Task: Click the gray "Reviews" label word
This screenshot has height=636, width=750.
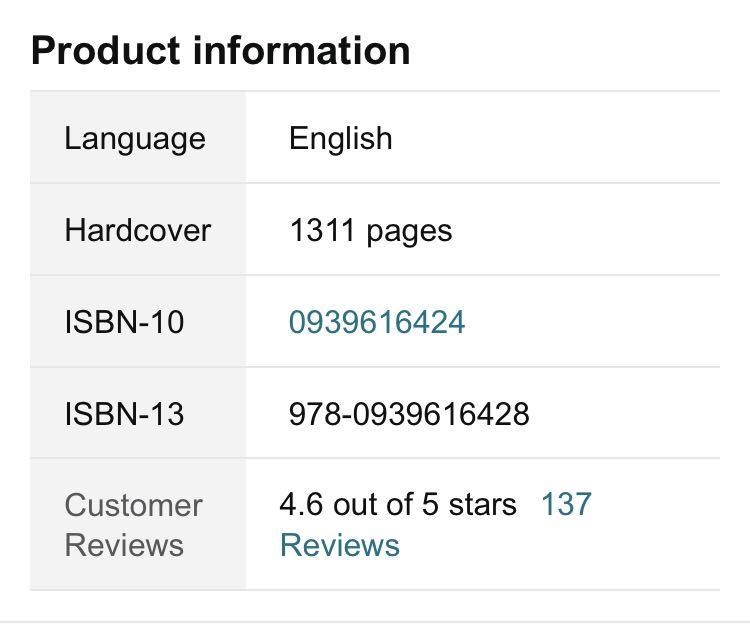Action: [x=124, y=545]
